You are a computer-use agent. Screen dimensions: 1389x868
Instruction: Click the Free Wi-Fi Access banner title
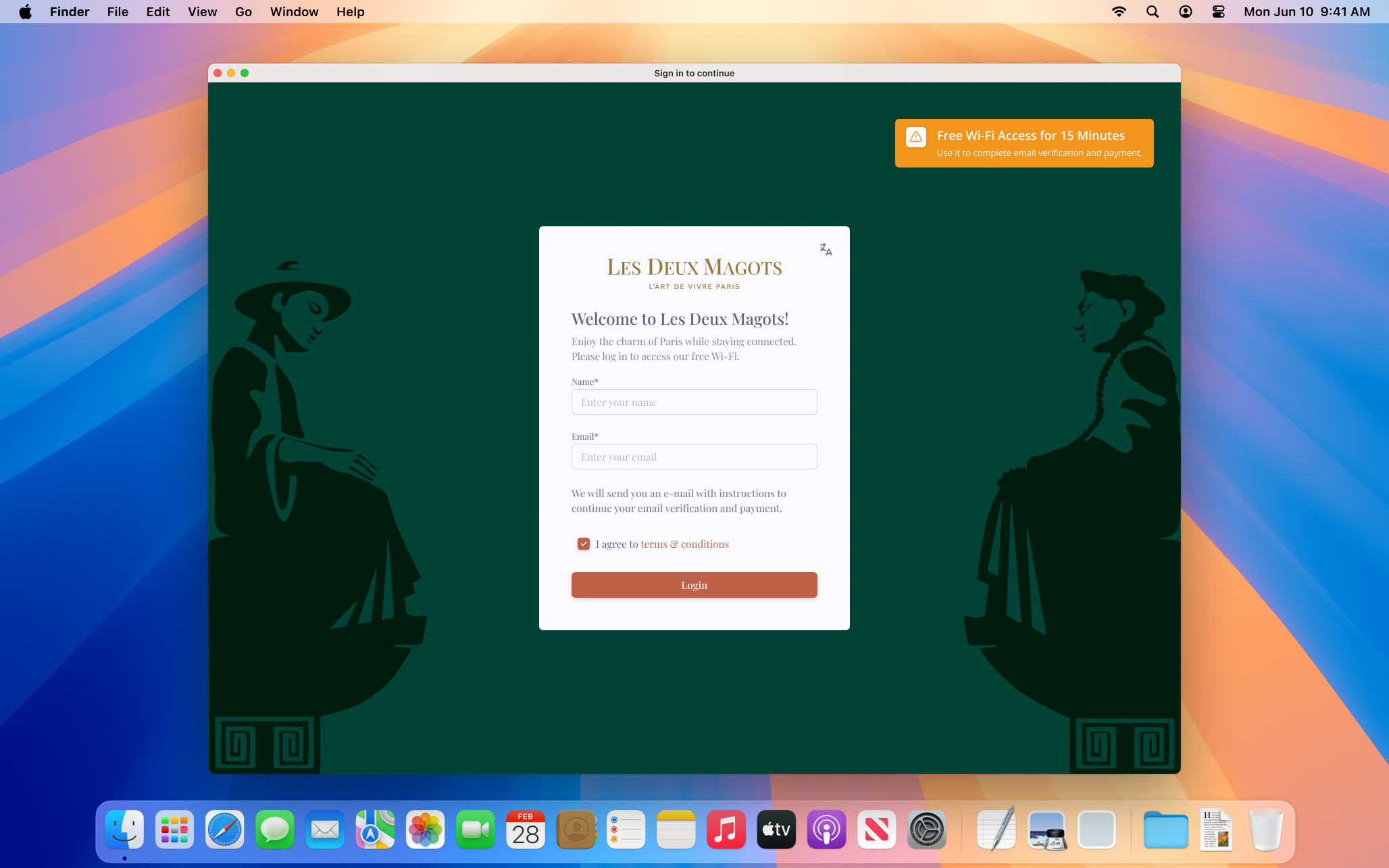pos(1031,136)
